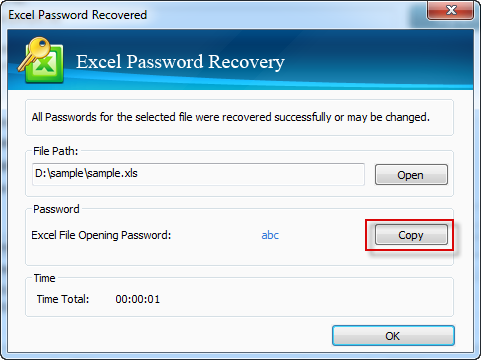Click empty space right of banner title
Screen dimensions: 481x360
(x=377, y=62)
